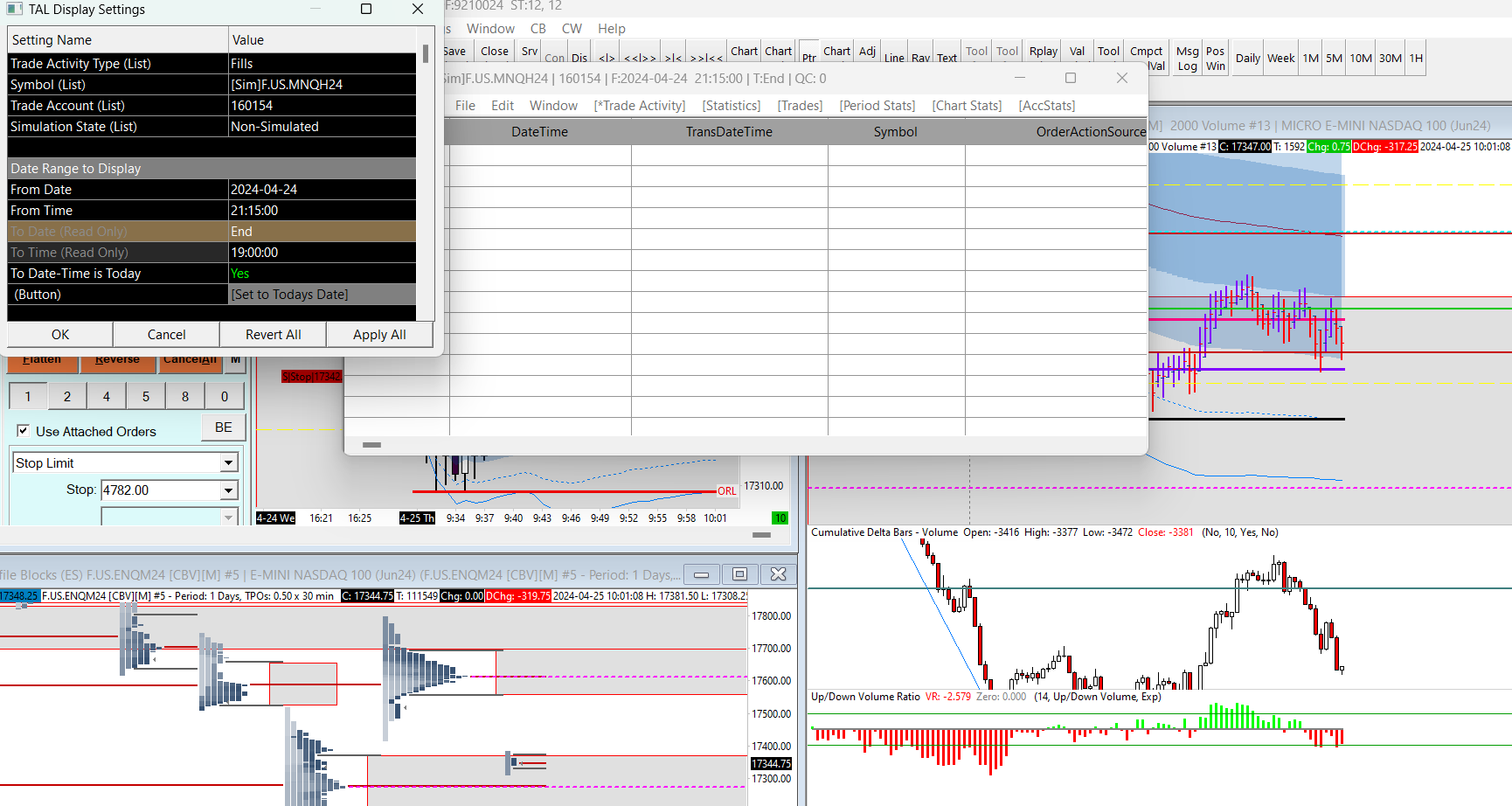
Task: Click the Rplay replay toolbar button
Action: pyautogui.click(x=1044, y=52)
